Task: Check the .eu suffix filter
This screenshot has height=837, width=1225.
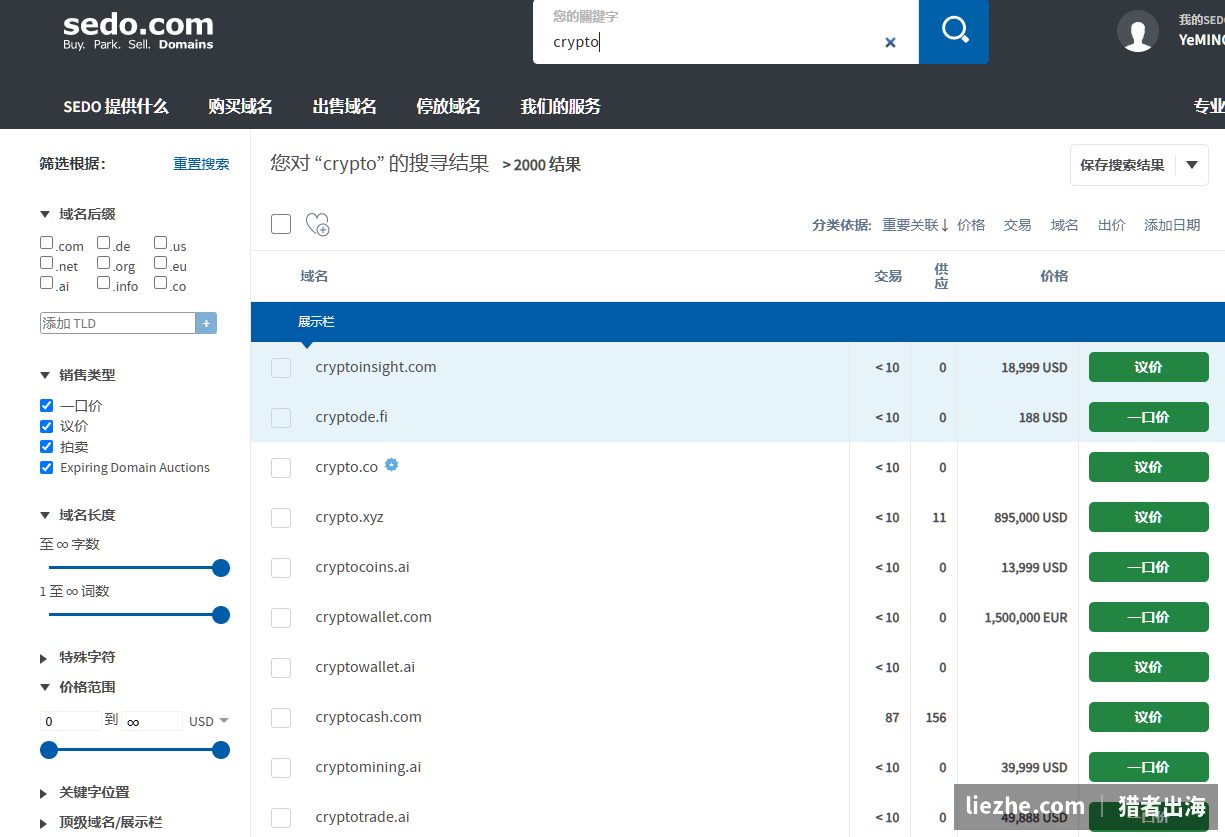Action: [x=160, y=263]
